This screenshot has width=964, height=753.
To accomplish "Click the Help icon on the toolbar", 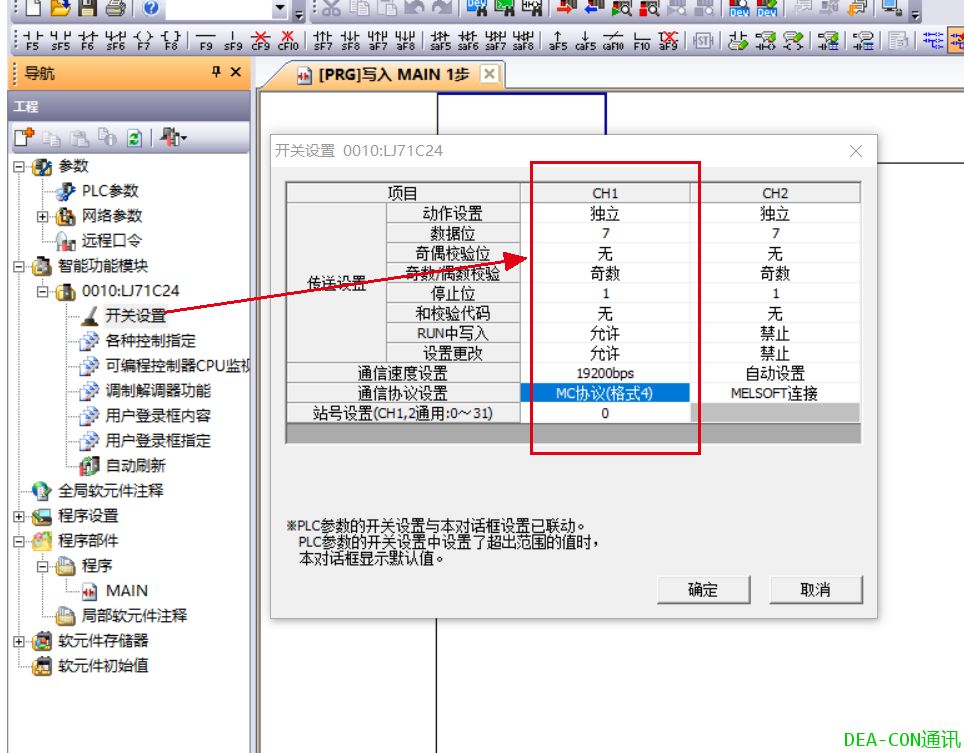I will [x=150, y=11].
